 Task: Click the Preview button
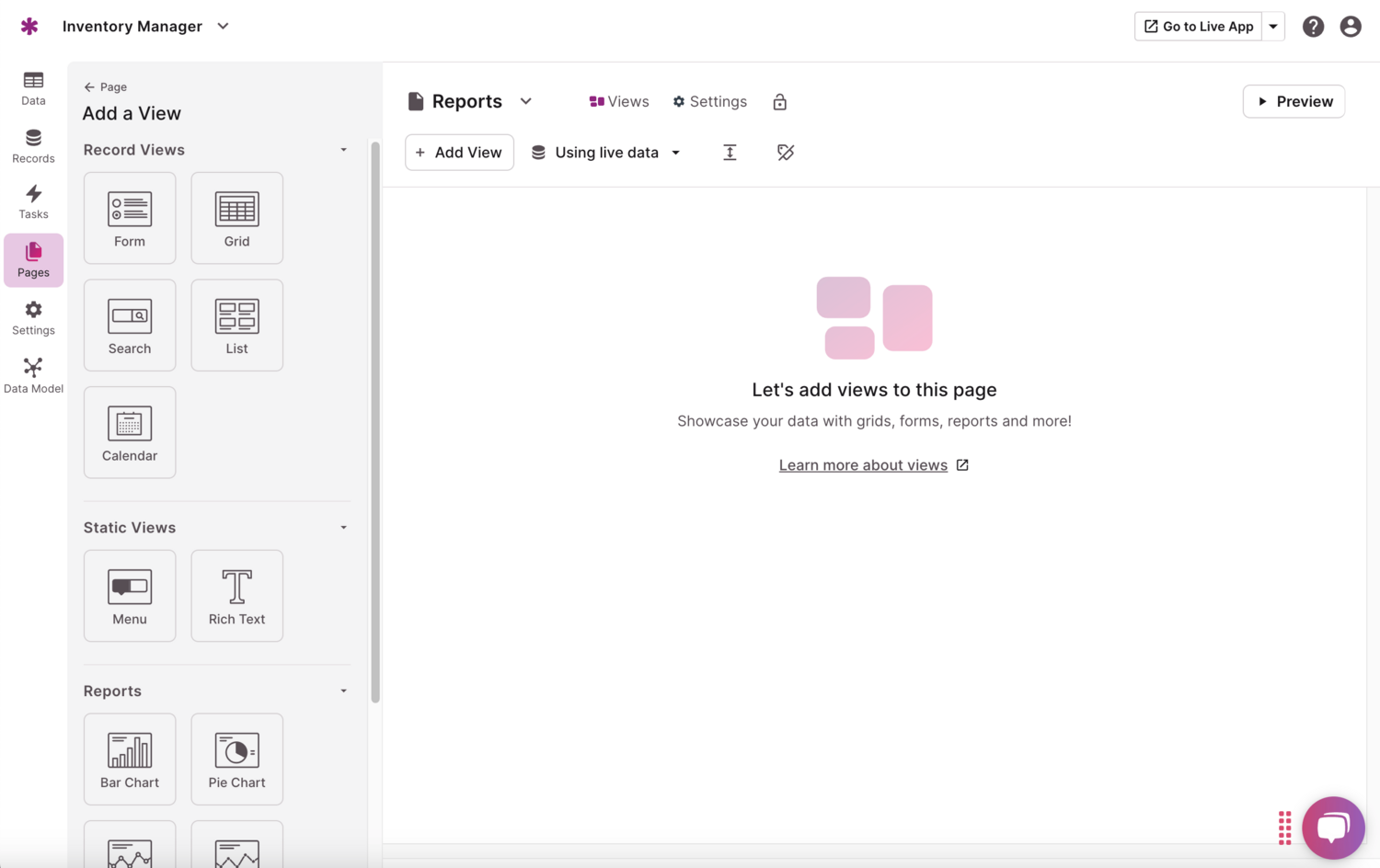pos(1294,101)
